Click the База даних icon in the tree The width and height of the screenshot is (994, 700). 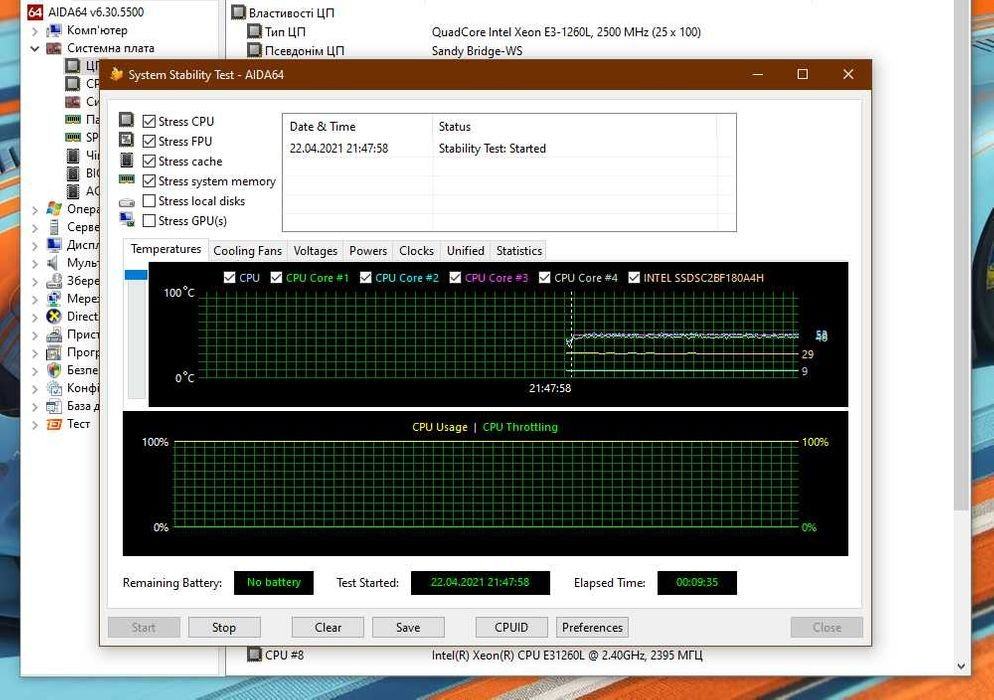pos(55,406)
